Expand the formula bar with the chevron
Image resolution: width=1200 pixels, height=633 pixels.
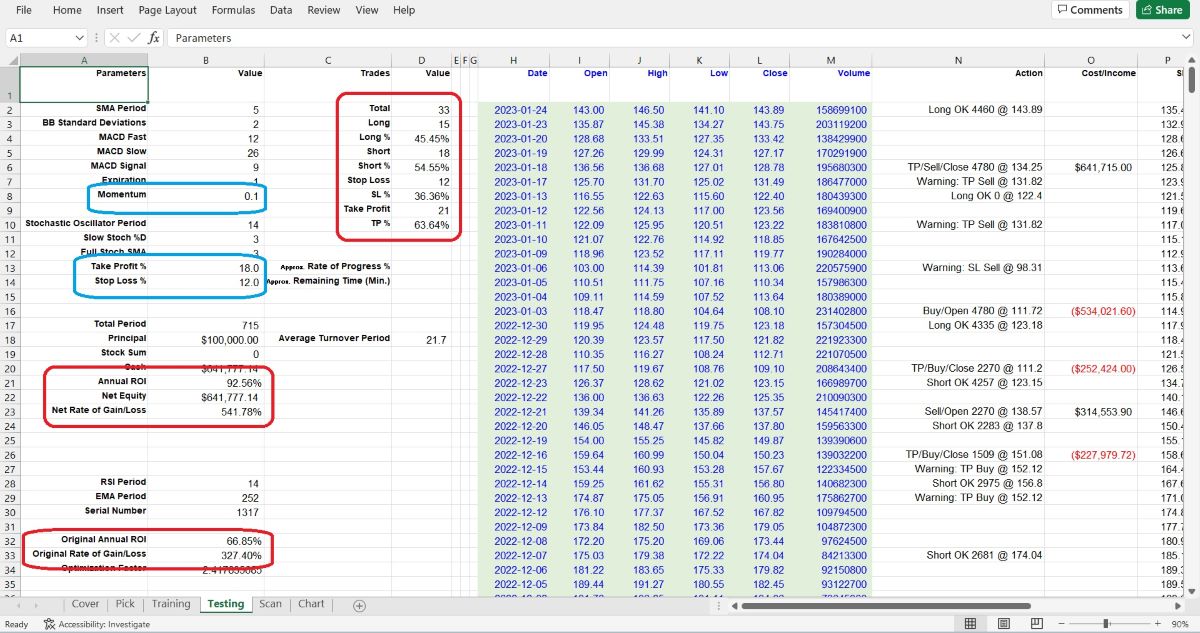coord(1188,38)
